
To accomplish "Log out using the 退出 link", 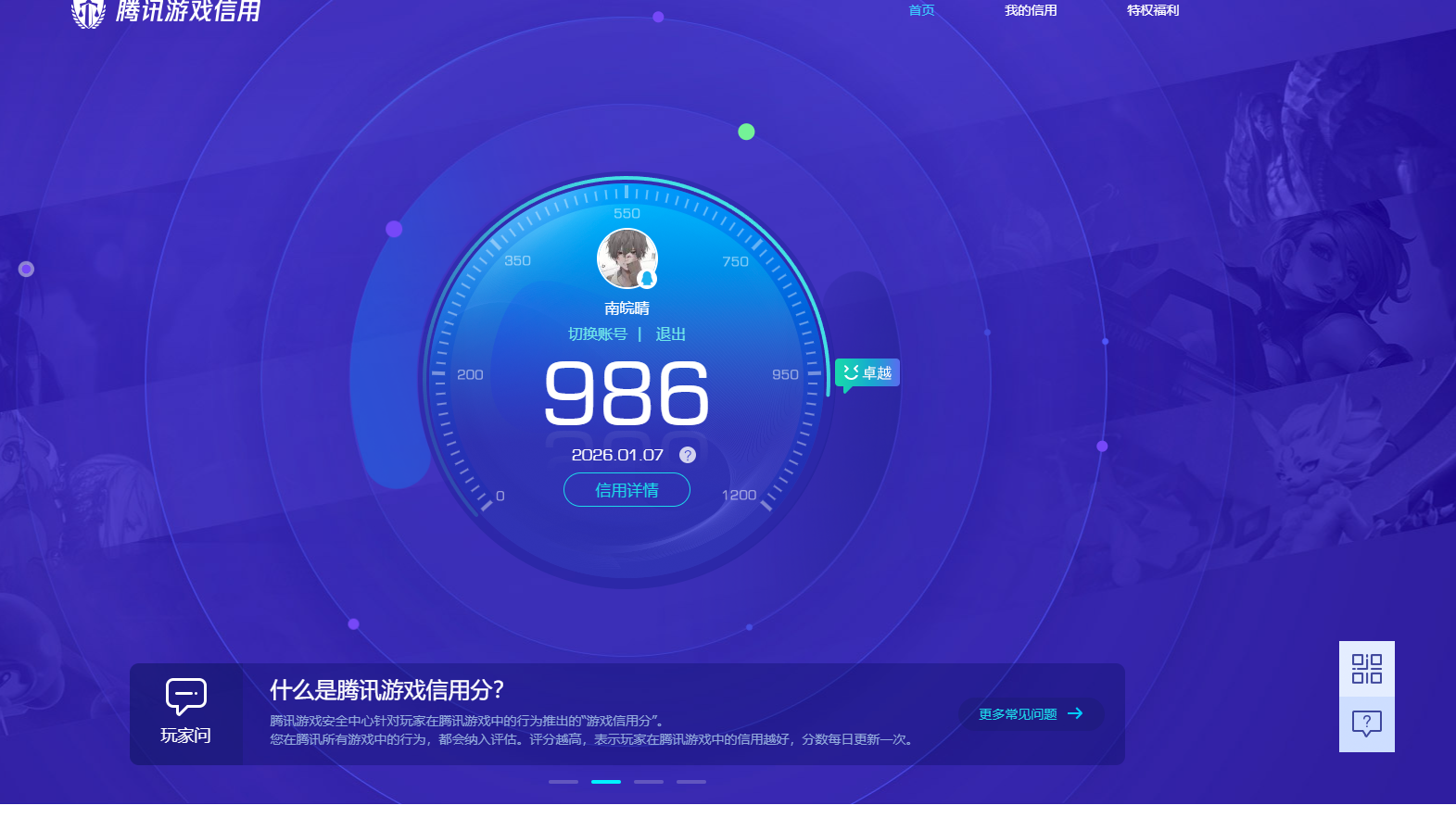I will point(670,334).
